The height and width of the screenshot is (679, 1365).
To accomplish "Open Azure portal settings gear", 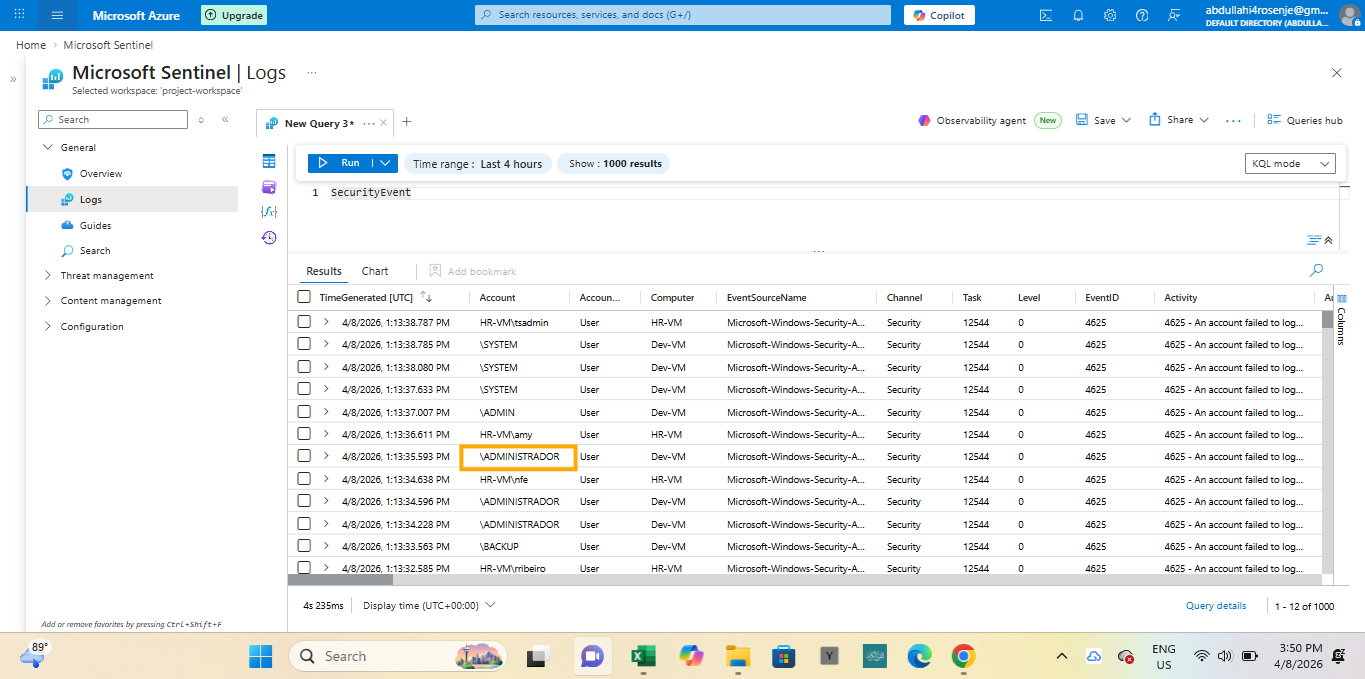I will [x=1110, y=15].
